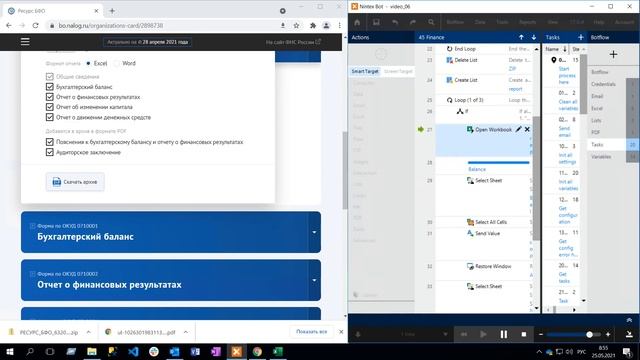Expand the Бухгалтерский баланс section
Screen dimensions: 640x360
pos(314,232)
